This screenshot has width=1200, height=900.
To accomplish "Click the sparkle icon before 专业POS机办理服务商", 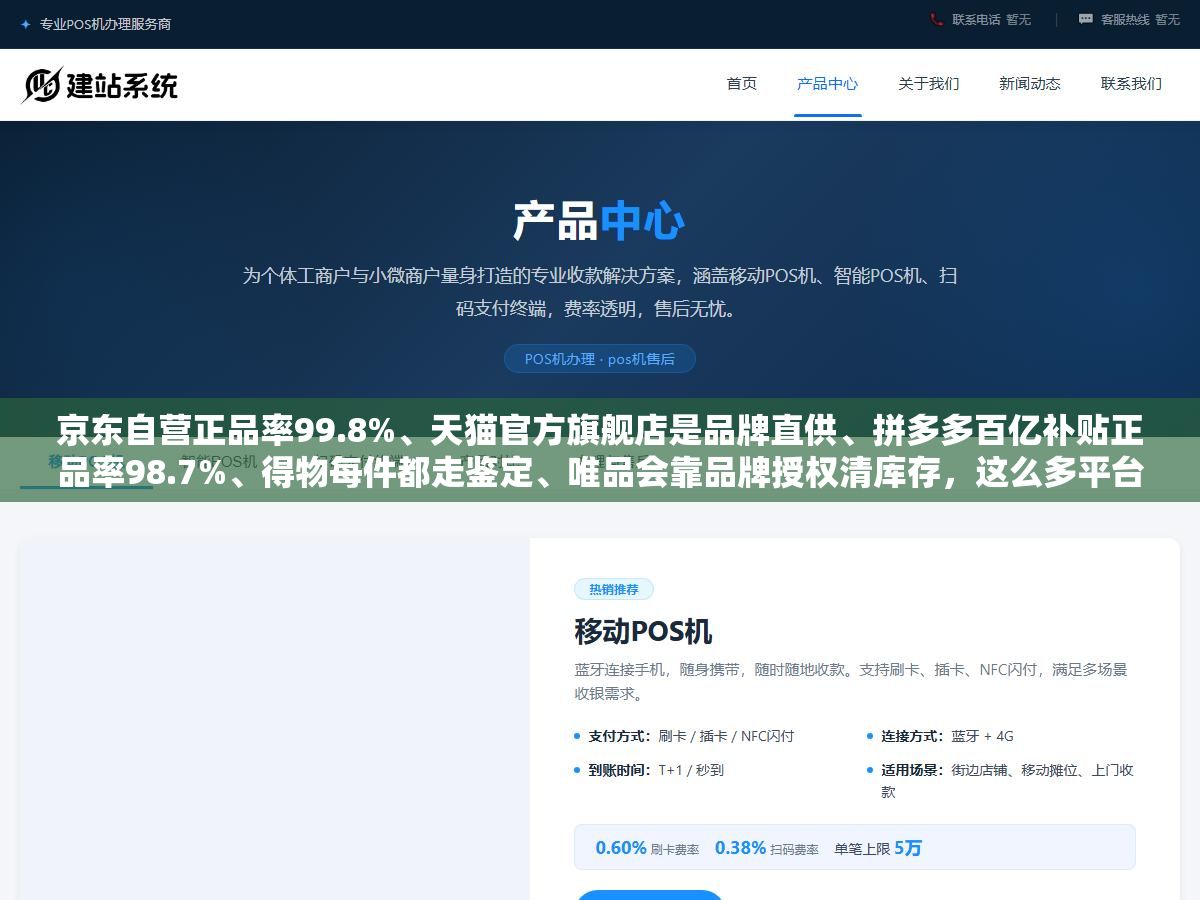I will [25, 24].
